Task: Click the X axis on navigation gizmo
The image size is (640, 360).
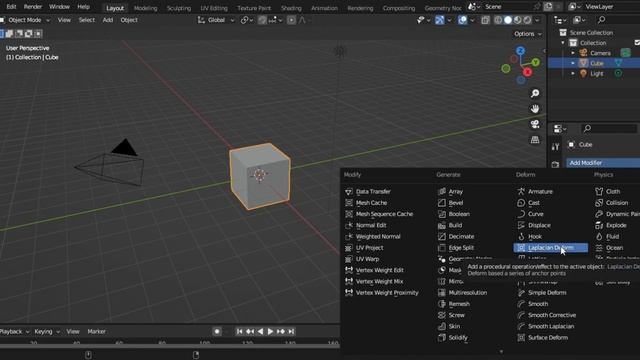Action: (x=527, y=72)
